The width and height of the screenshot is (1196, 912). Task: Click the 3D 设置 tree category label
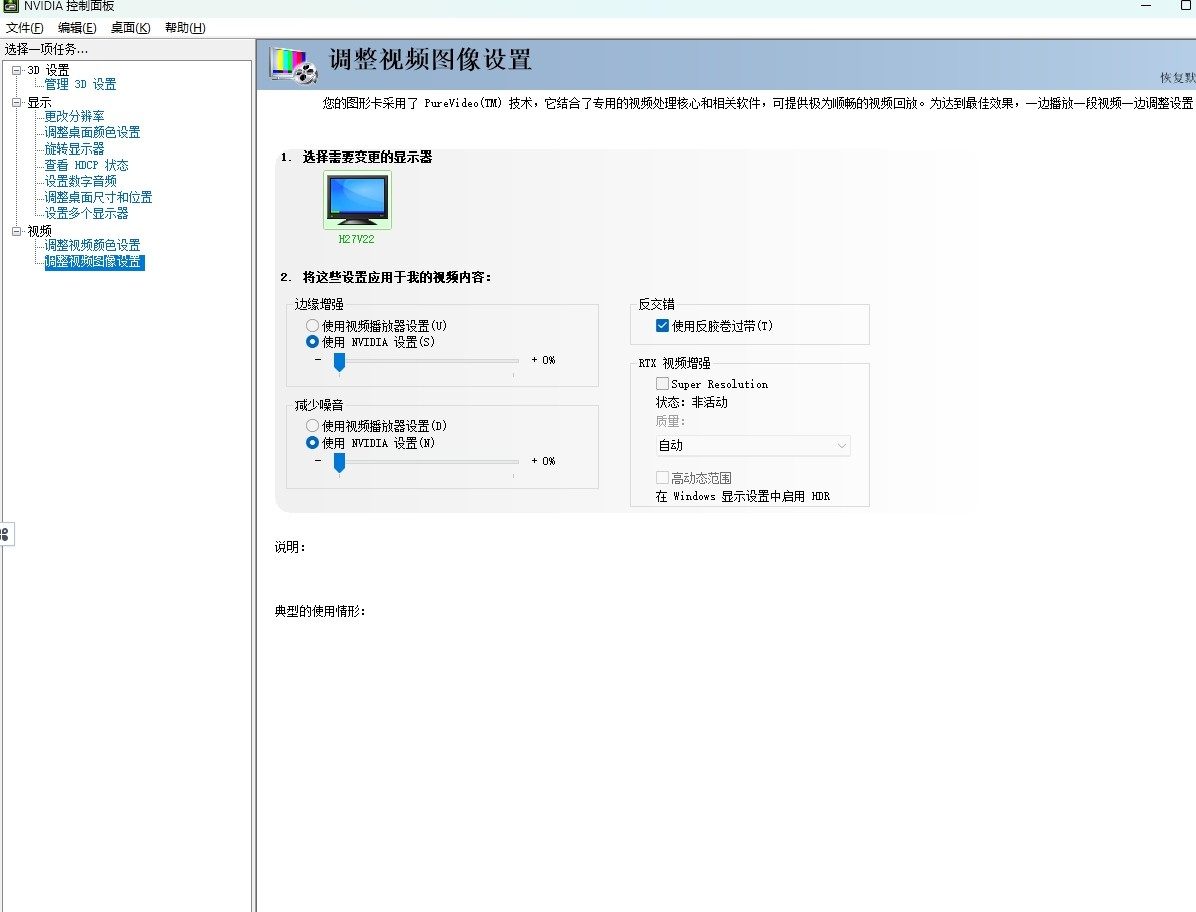48,70
